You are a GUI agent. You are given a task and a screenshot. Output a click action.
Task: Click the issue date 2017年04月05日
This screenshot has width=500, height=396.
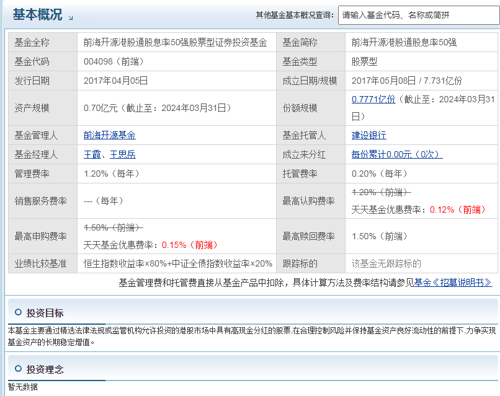pyautogui.click(x=116, y=81)
